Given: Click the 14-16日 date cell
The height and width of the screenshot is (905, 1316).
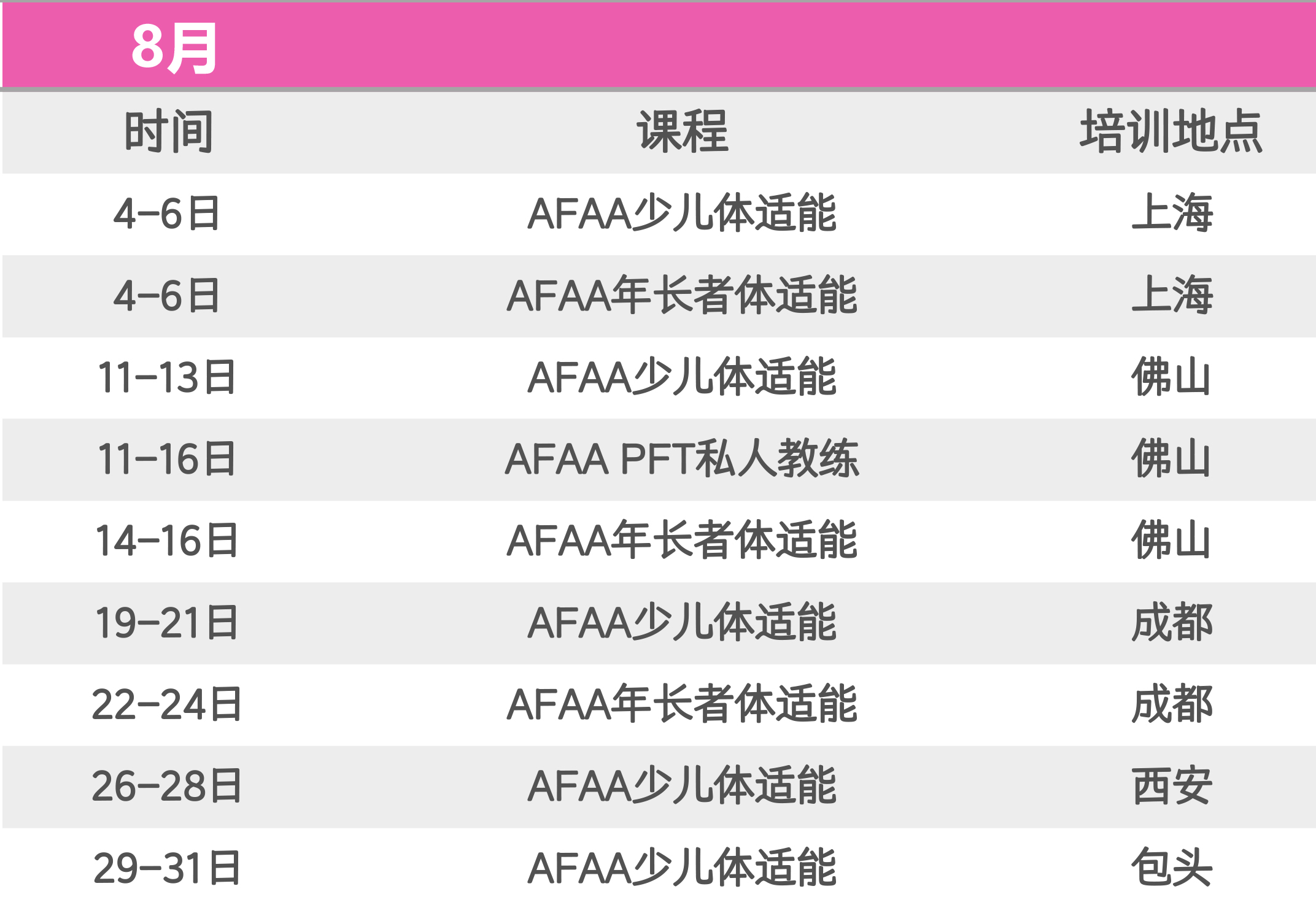Looking at the screenshot, I should pyautogui.click(x=167, y=541).
